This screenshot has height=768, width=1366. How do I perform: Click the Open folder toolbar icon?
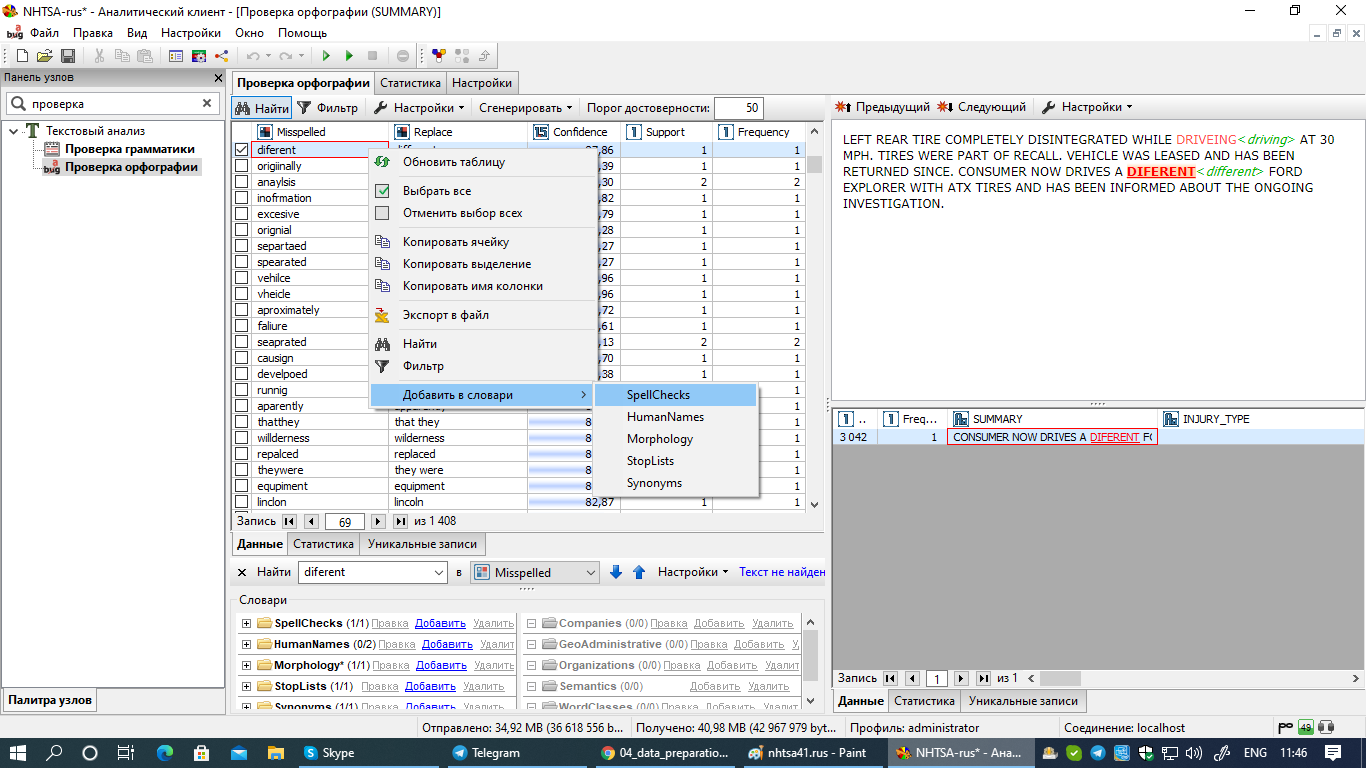tap(45, 56)
